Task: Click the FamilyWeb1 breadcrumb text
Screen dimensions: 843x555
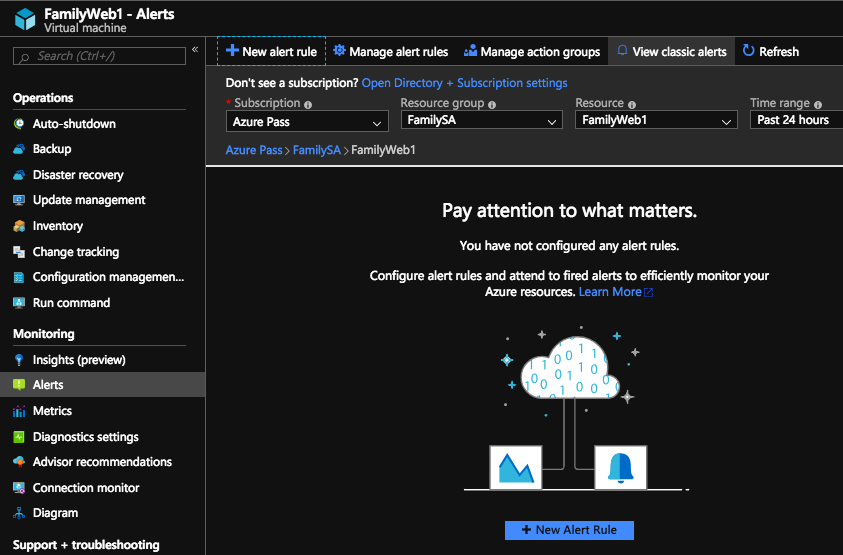Action: click(x=383, y=150)
